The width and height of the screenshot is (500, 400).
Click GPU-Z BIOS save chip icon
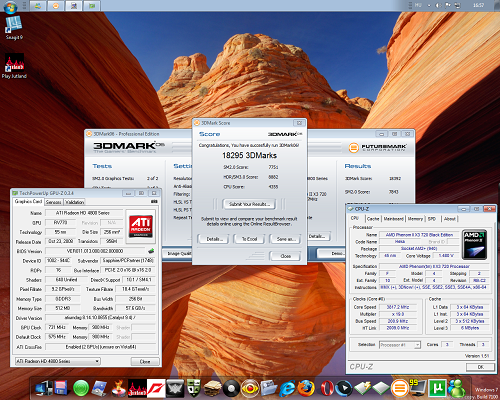tap(151, 250)
